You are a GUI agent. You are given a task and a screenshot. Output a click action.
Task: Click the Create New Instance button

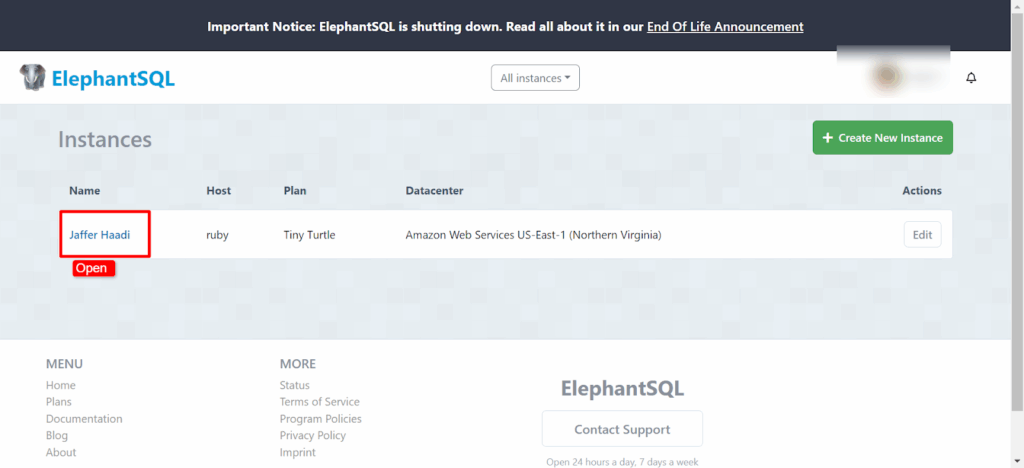click(882, 138)
